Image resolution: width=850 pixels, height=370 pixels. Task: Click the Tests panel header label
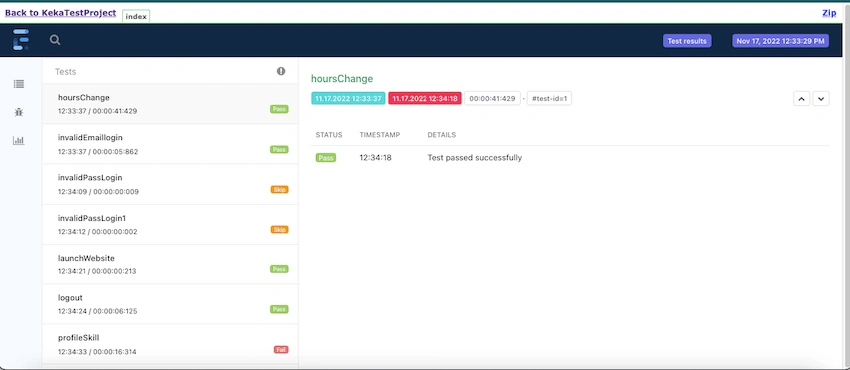(x=66, y=72)
